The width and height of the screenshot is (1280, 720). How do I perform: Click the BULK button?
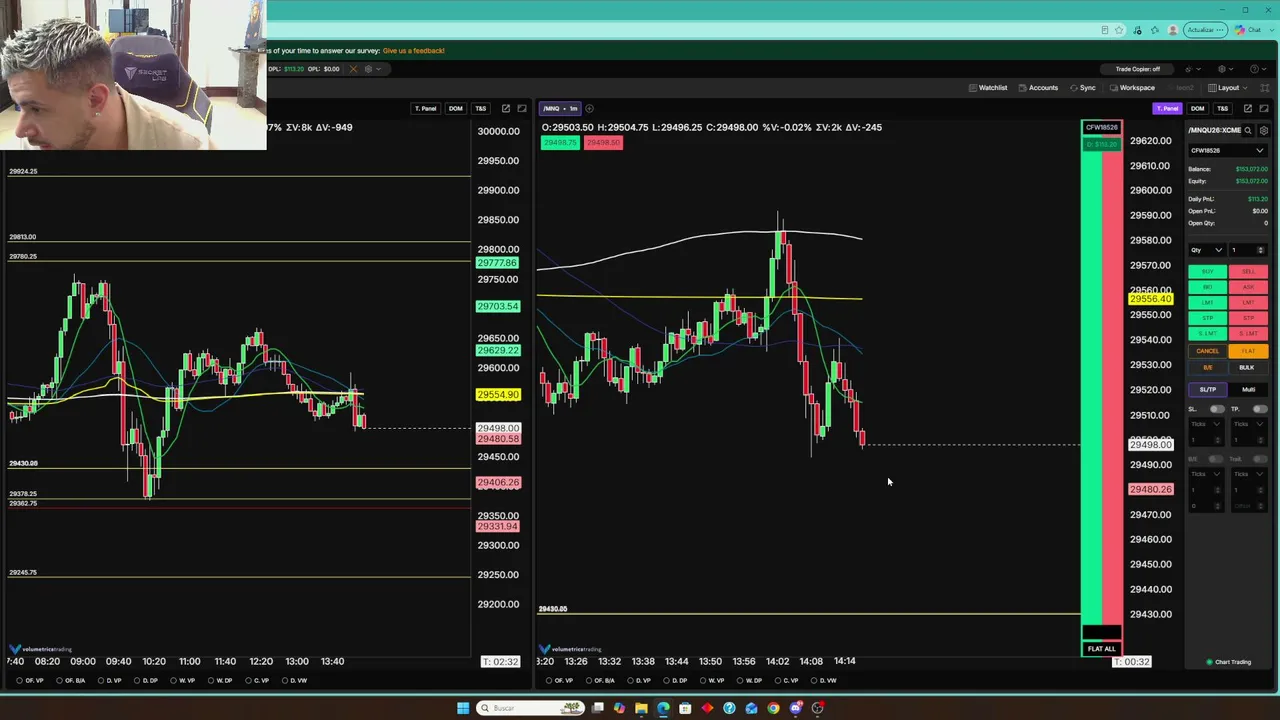pos(1248,367)
